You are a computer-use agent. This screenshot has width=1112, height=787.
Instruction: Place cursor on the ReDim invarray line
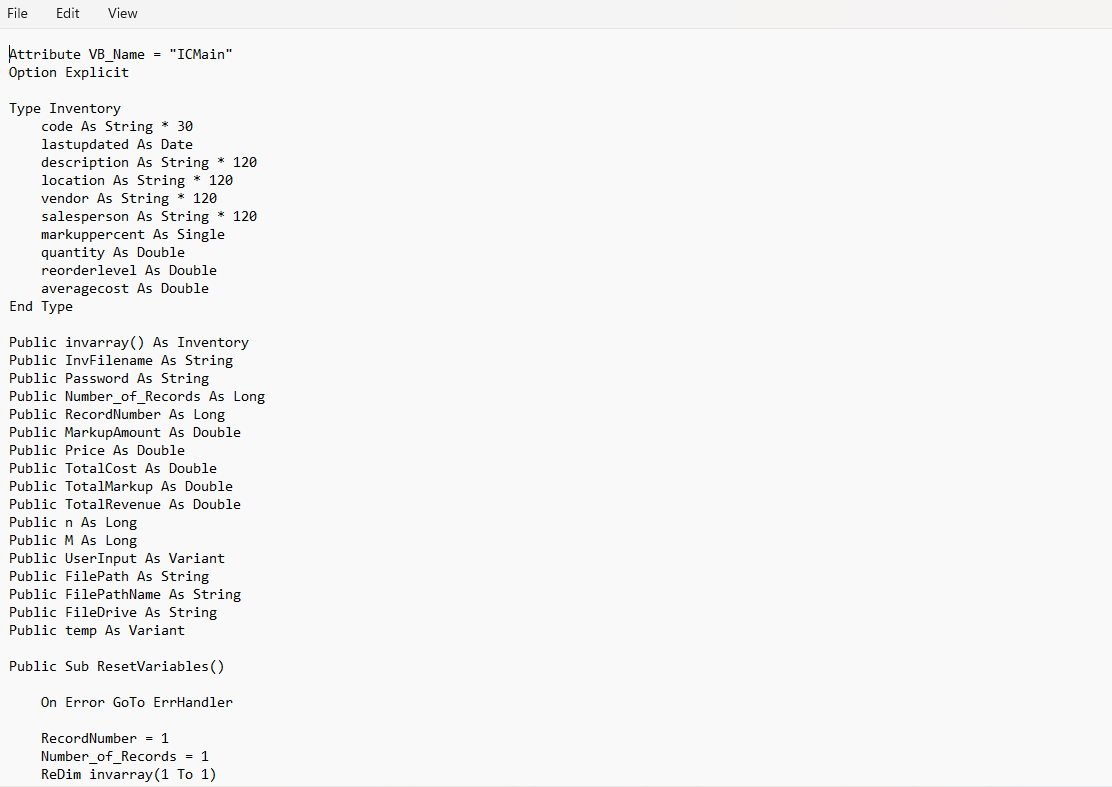click(128, 774)
